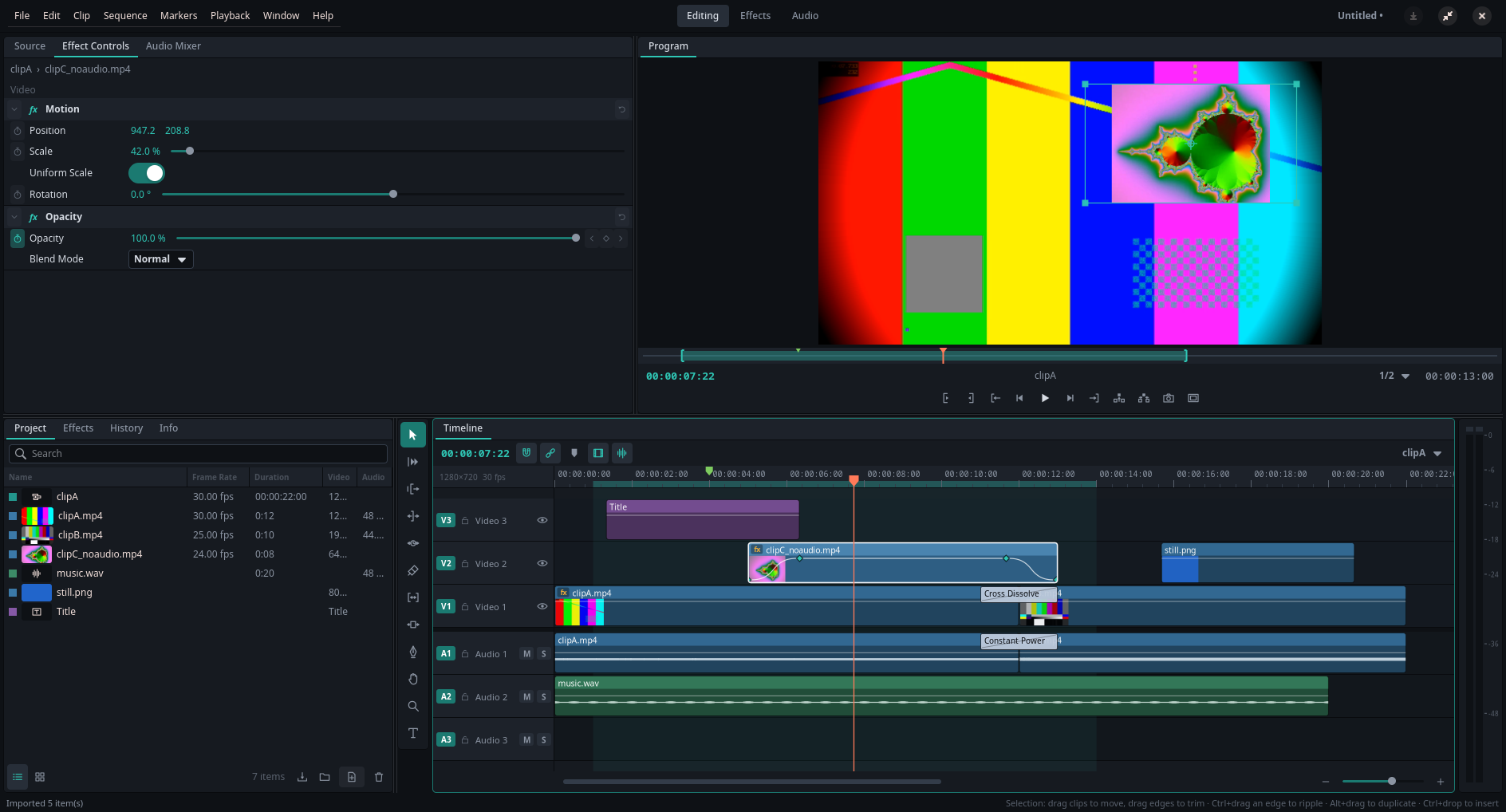Viewport: 1506px width, 812px height.
Task: Switch to the Audio Mixer tab
Action: (x=173, y=46)
